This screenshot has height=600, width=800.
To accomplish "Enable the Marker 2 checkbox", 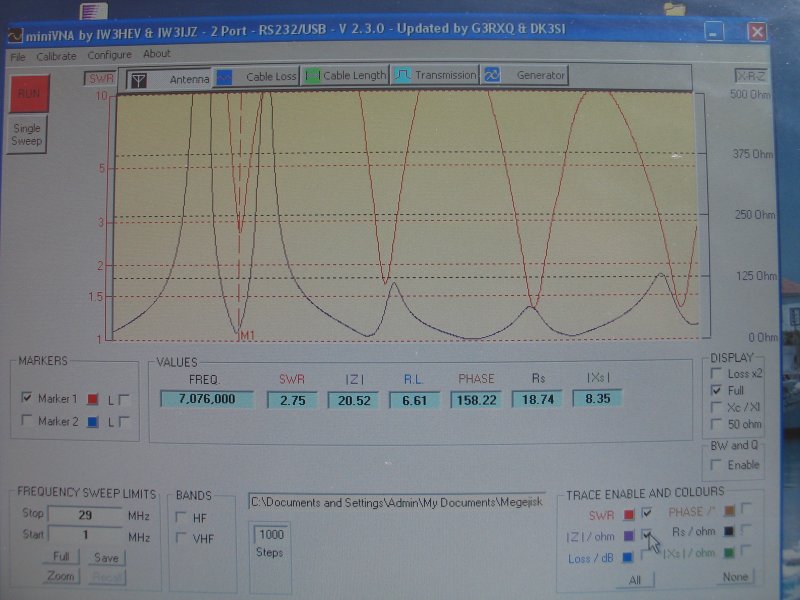I will pos(26,420).
